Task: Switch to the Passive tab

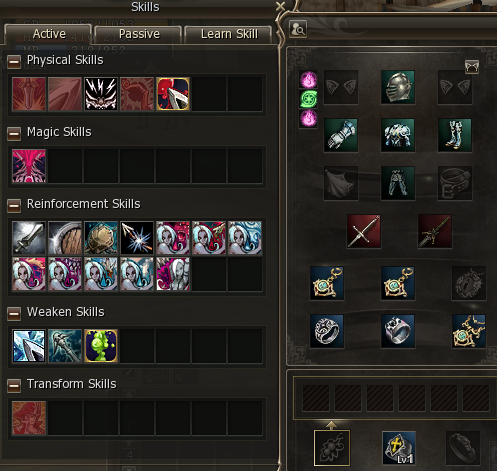Action: [x=138, y=34]
